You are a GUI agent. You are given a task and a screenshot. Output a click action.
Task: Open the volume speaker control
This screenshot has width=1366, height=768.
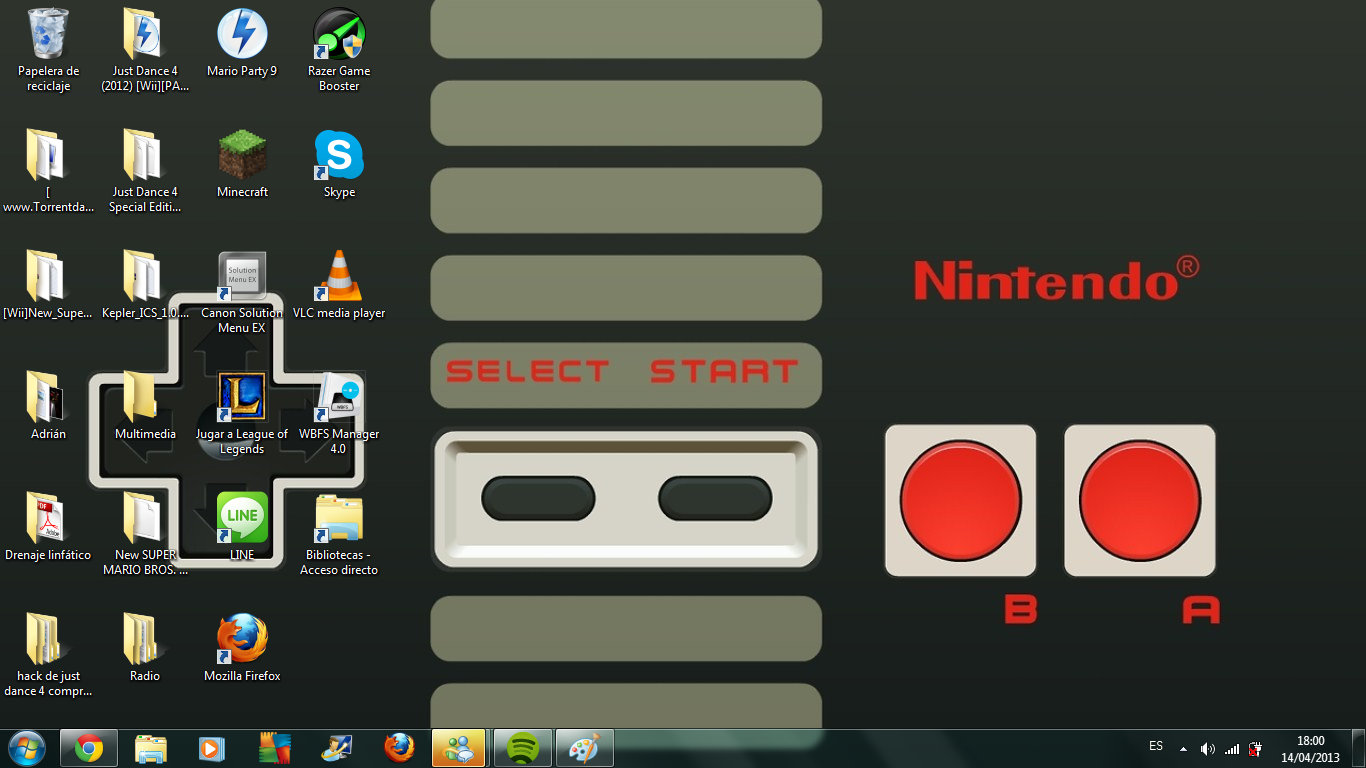coord(1208,748)
